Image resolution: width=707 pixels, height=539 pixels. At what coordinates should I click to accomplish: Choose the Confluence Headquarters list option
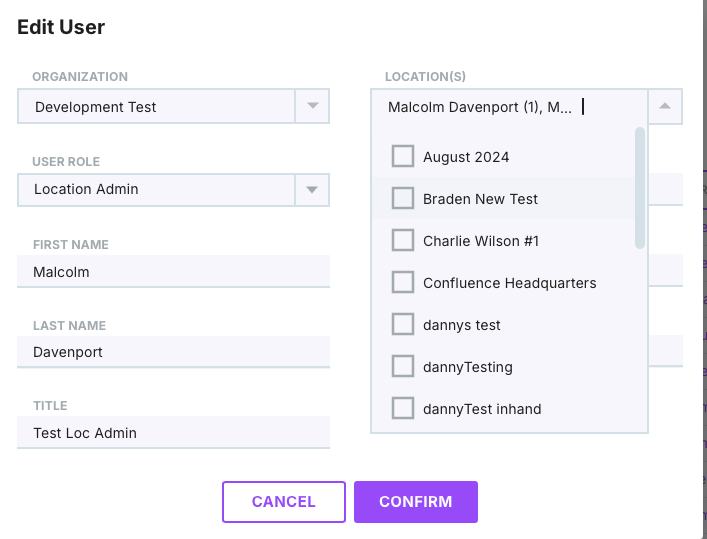[509, 283]
